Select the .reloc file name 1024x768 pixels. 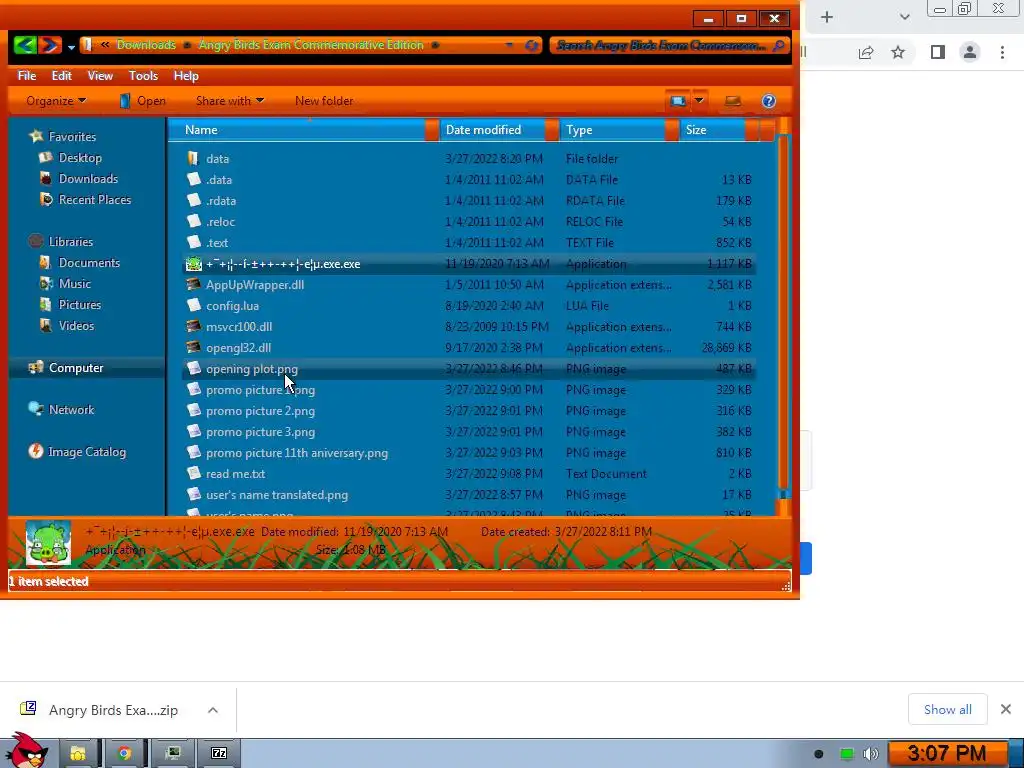point(220,221)
